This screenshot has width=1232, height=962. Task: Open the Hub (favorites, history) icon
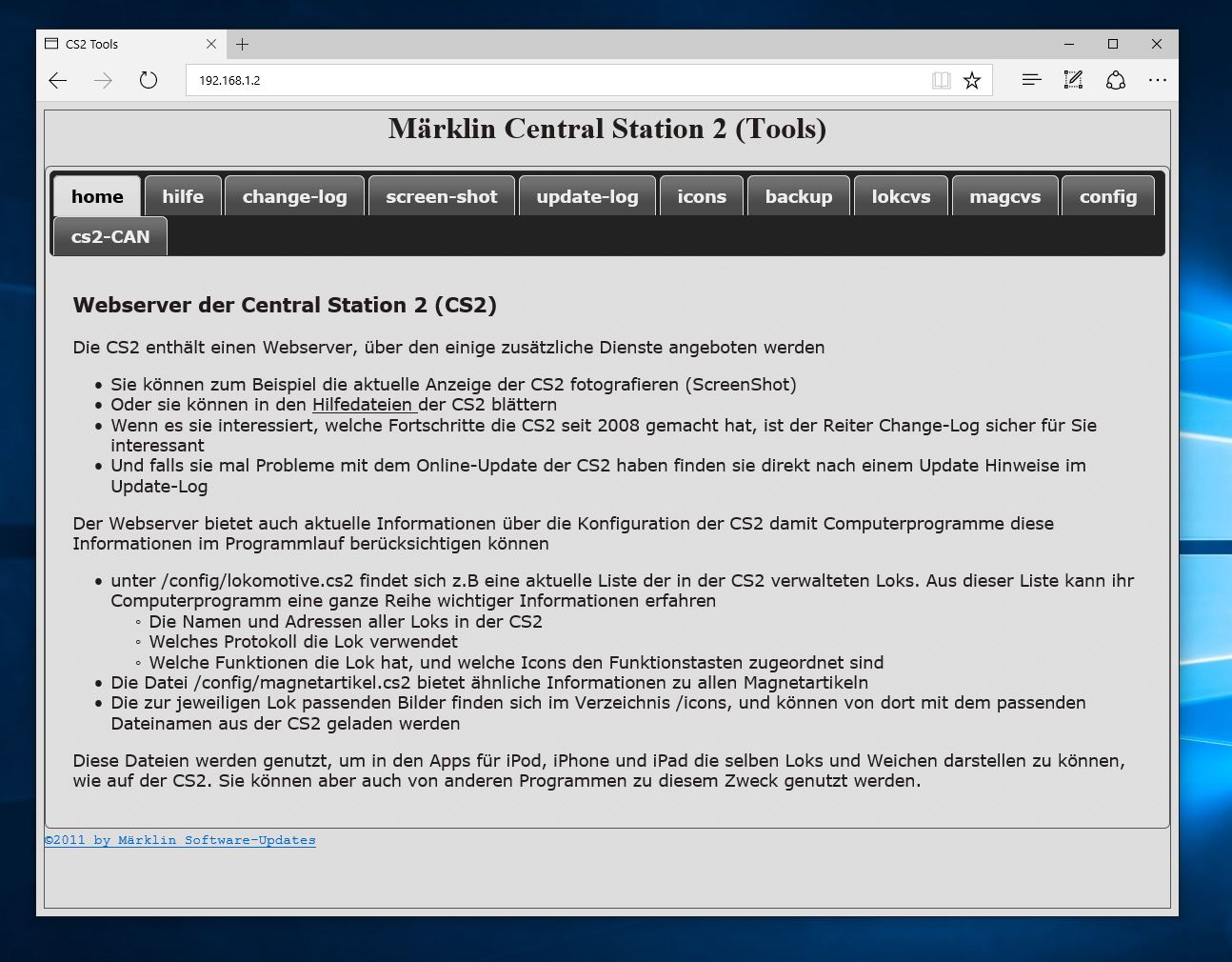1031,80
